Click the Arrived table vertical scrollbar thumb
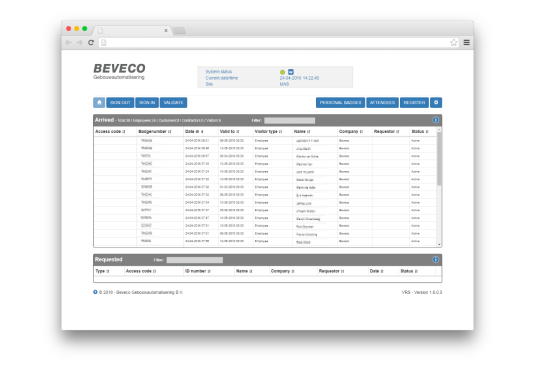 click(x=439, y=159)
